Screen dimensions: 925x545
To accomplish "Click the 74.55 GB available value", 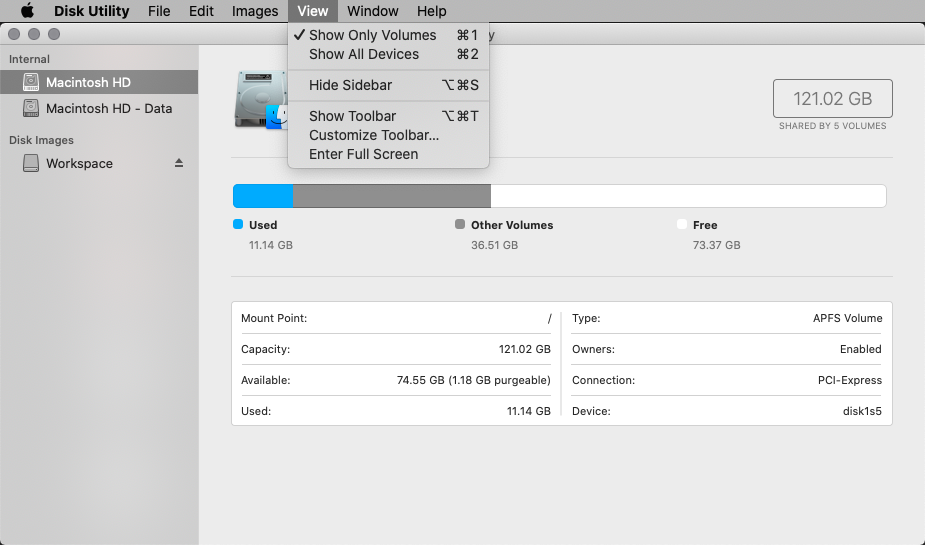I will 474,380.
